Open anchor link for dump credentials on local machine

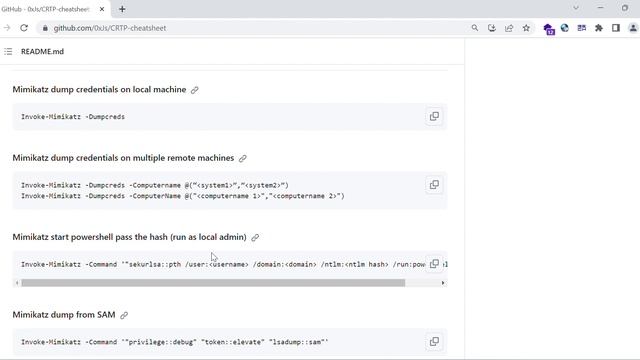(195, 90)
